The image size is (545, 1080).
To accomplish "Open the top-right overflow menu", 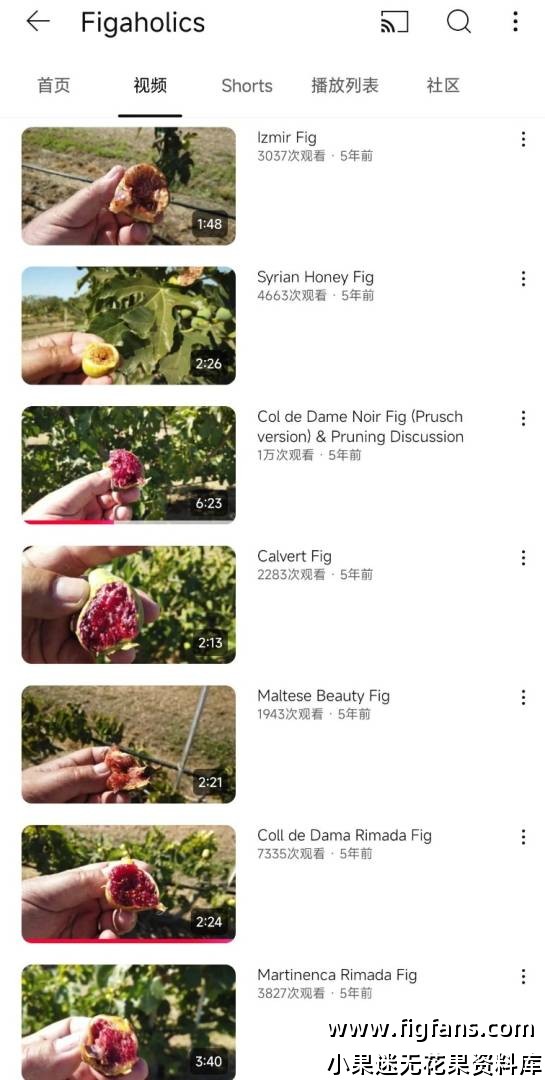I will (515, 21).
